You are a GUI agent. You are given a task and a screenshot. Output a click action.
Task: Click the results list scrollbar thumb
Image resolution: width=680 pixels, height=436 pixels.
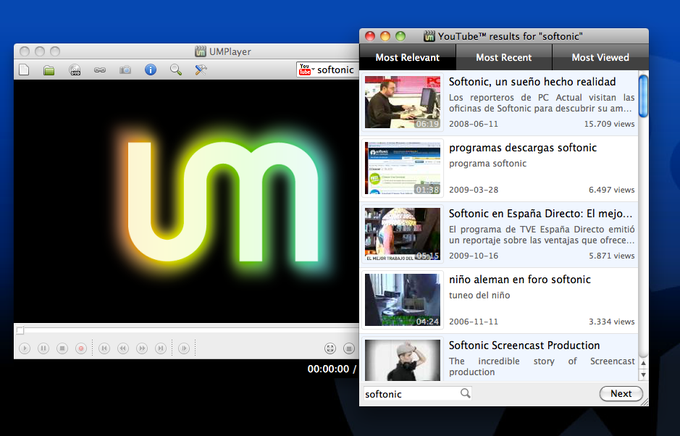644,96
